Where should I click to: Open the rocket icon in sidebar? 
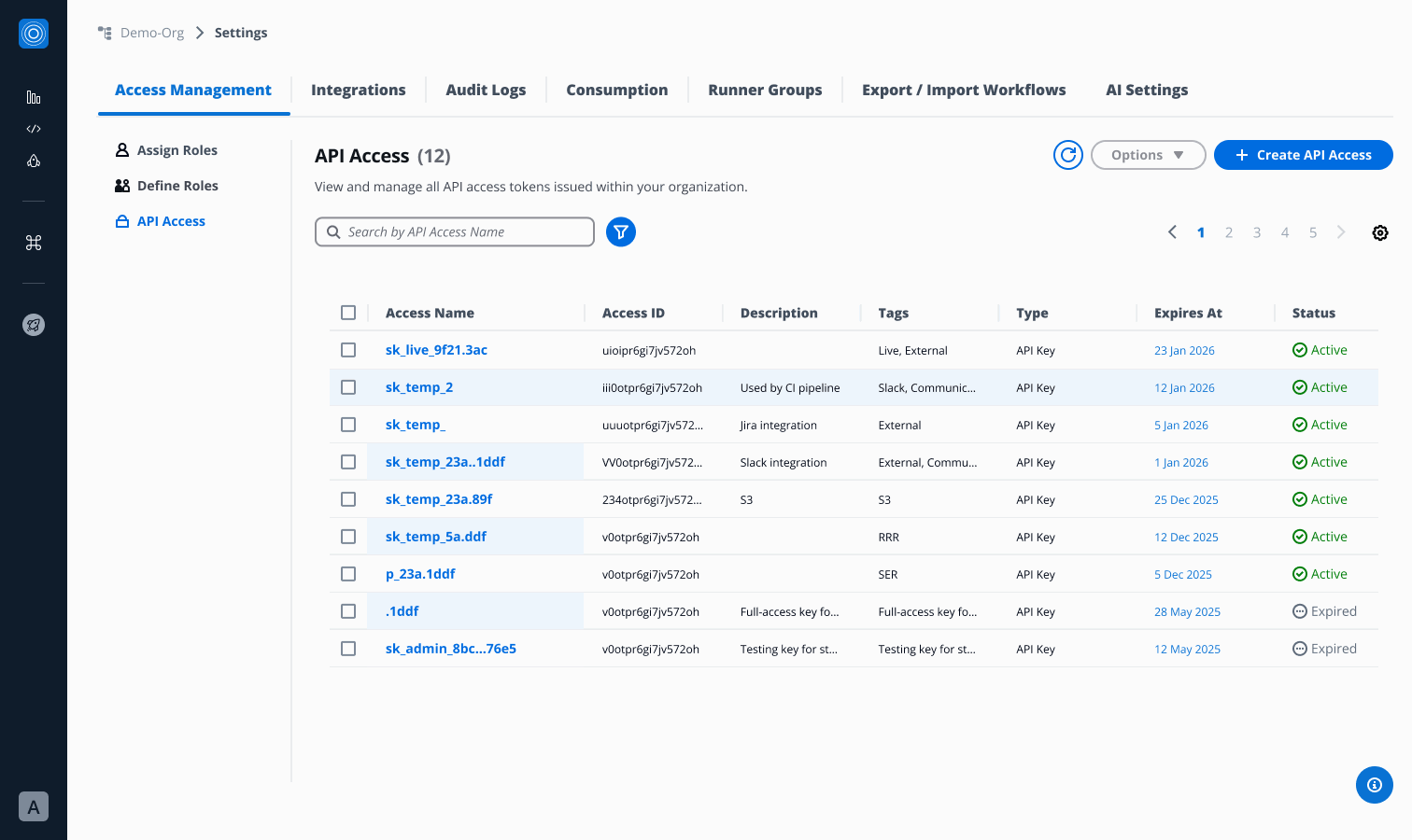point(34,325)
